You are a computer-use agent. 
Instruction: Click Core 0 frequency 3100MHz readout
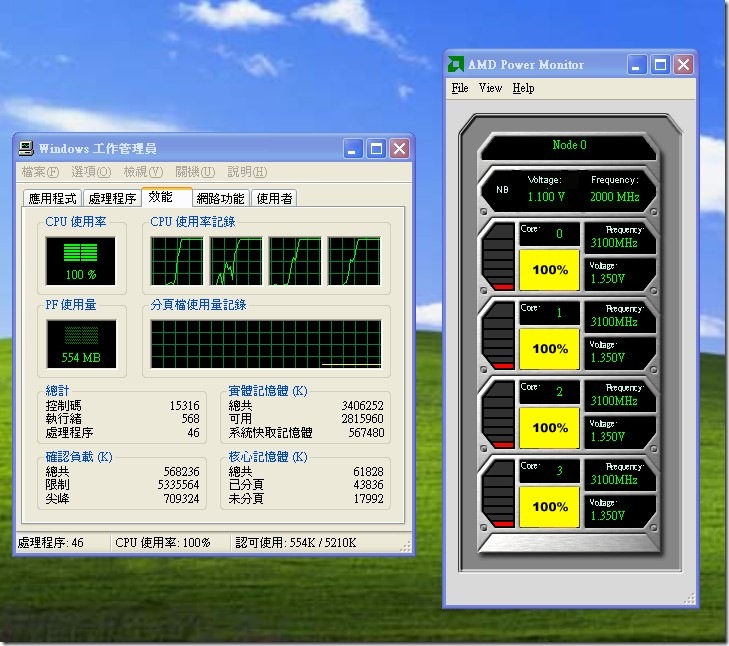[x=614, y=243]
